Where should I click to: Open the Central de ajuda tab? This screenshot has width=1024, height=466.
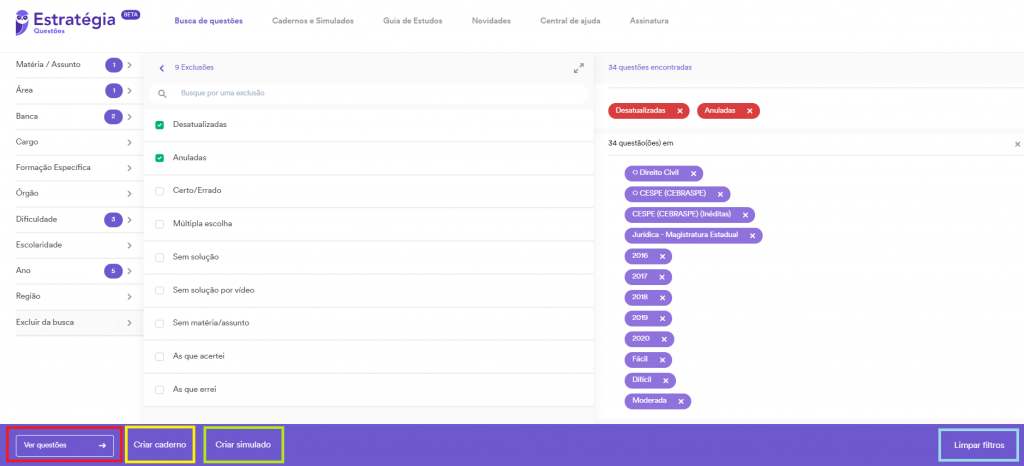570,21
